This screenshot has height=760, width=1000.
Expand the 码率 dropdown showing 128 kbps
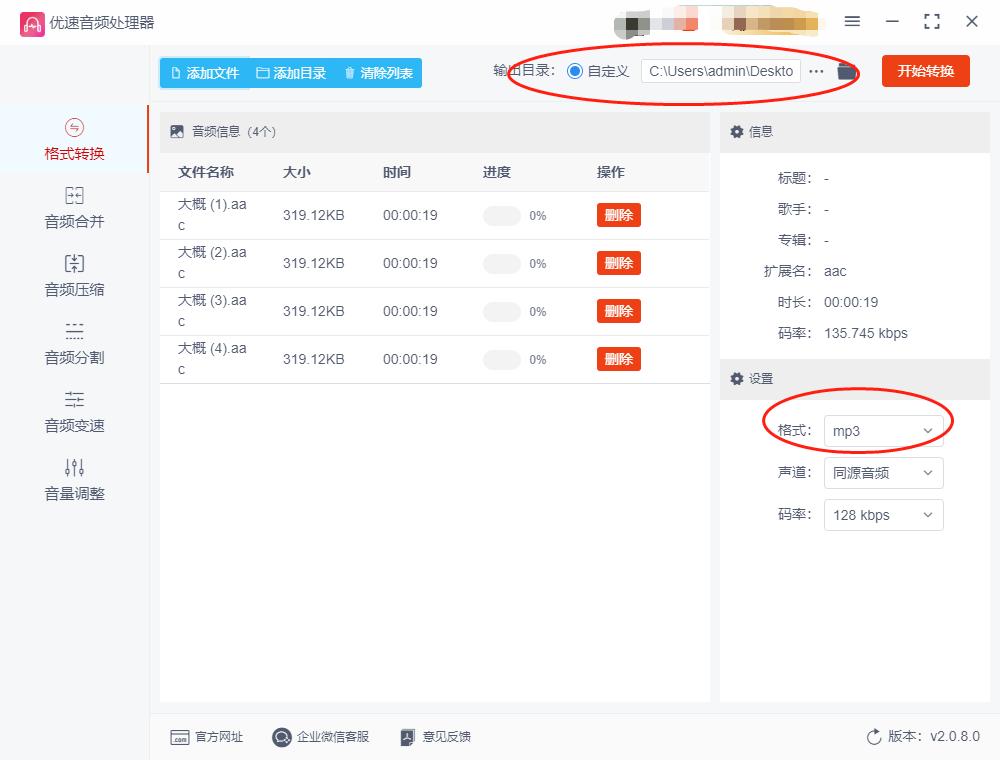pos(884,515)
